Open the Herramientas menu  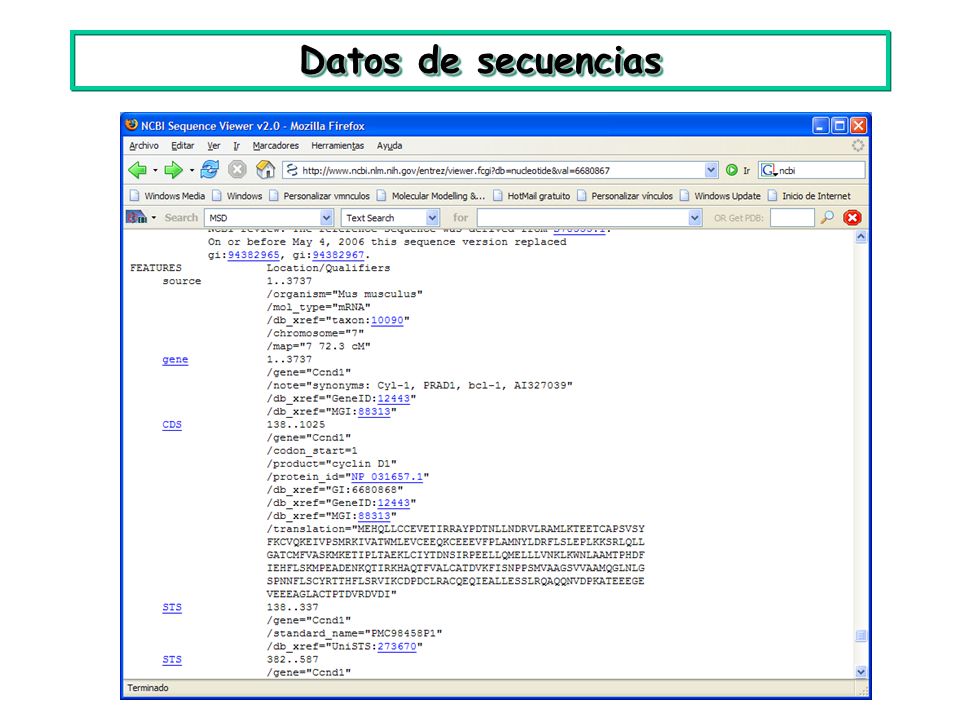(337, 146)
